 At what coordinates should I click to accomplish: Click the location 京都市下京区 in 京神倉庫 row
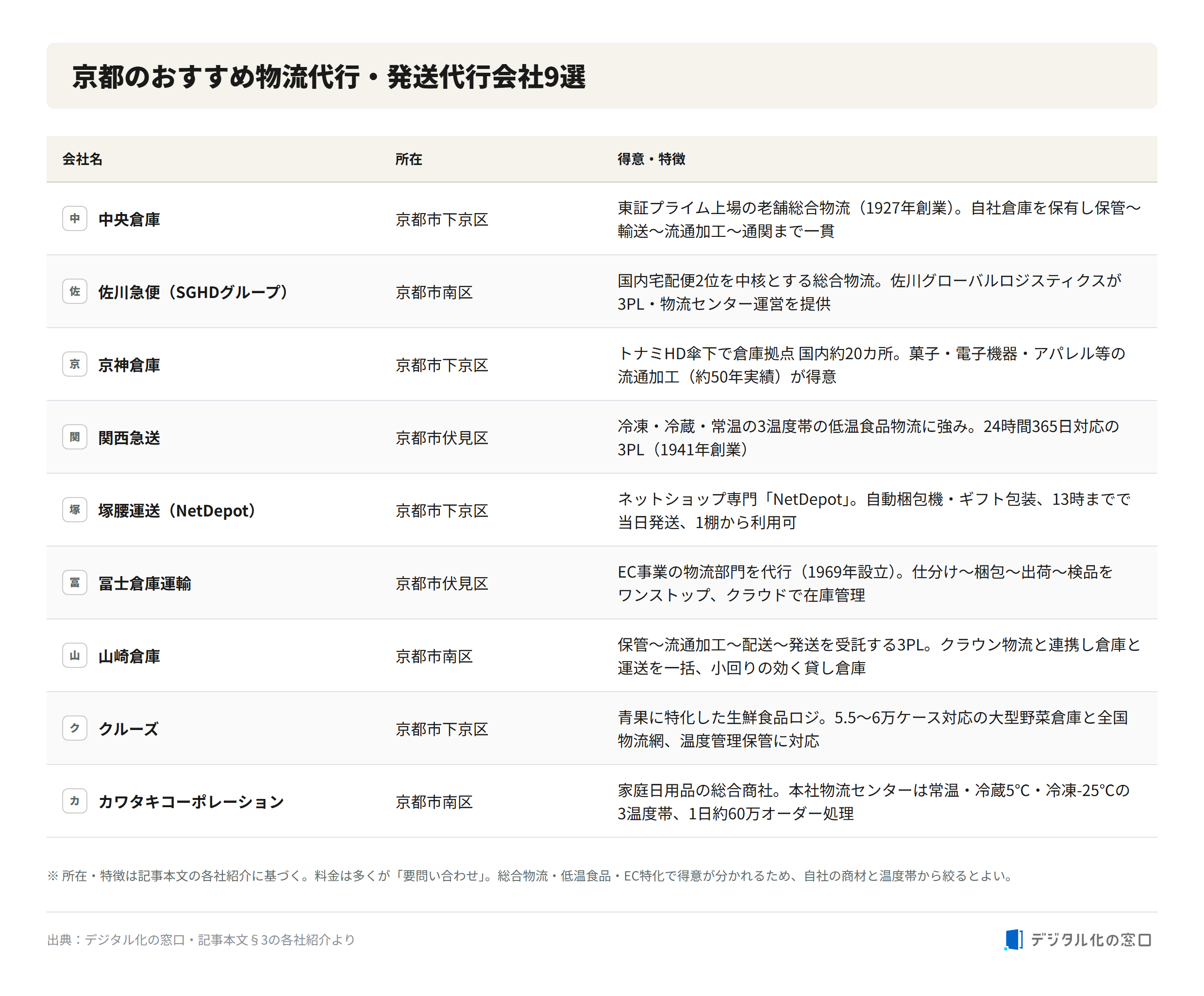pyautogui.click(x=441, y=365)
